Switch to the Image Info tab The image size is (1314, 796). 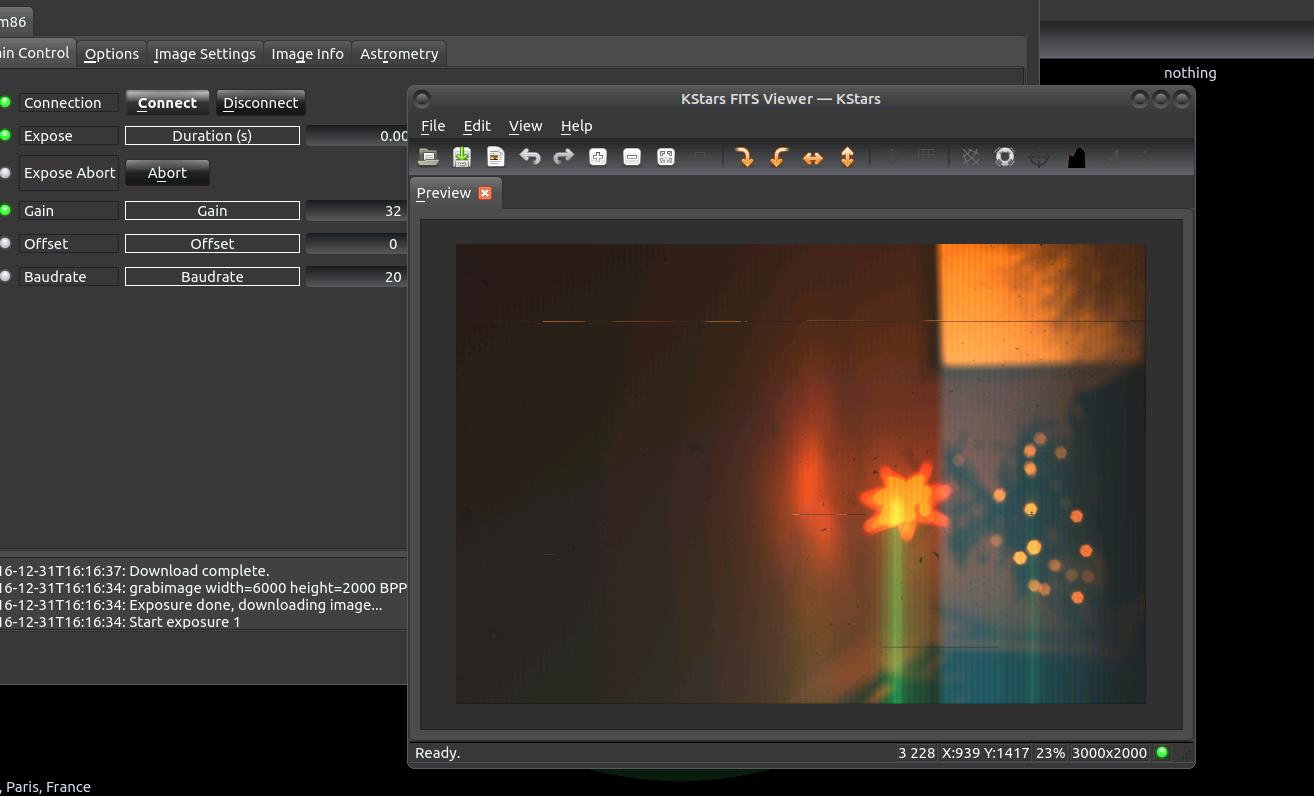(x=307, y=54)
